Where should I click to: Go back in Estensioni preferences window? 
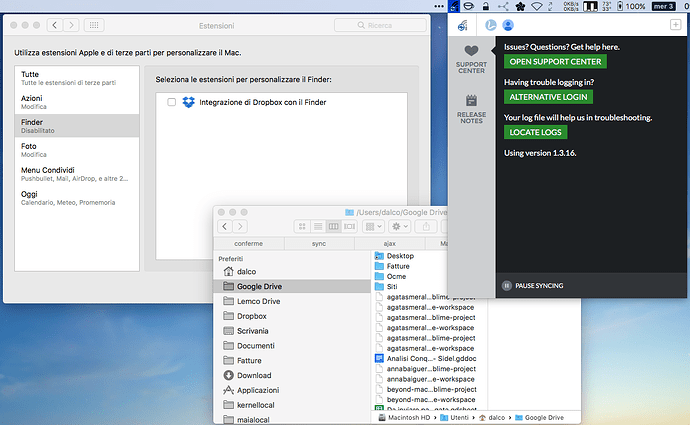(x=55, y=25)
